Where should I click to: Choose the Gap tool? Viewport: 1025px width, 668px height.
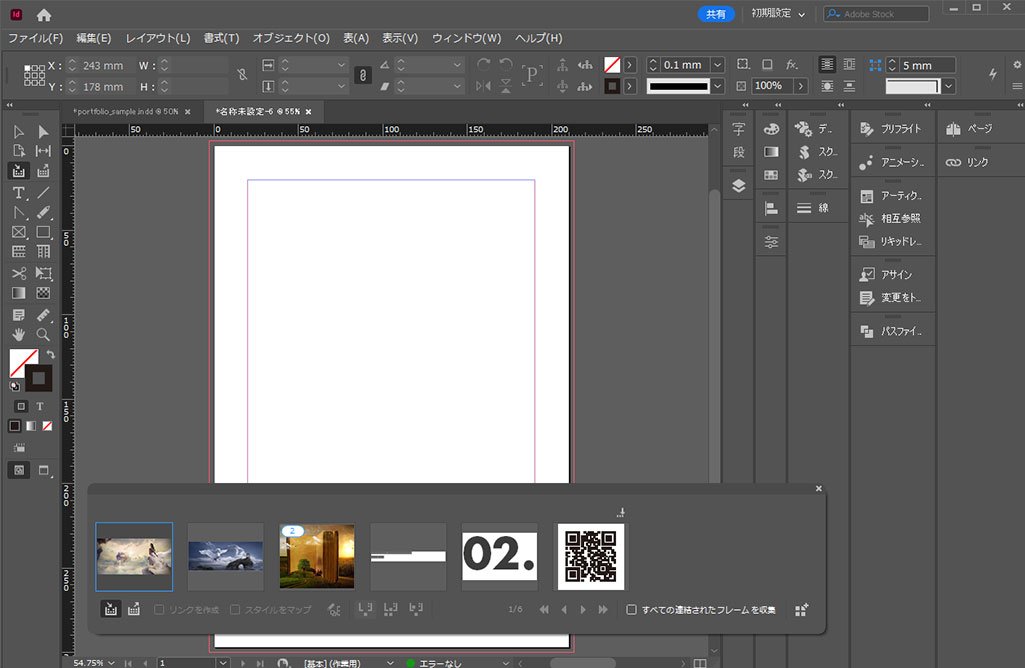[43, 151]
